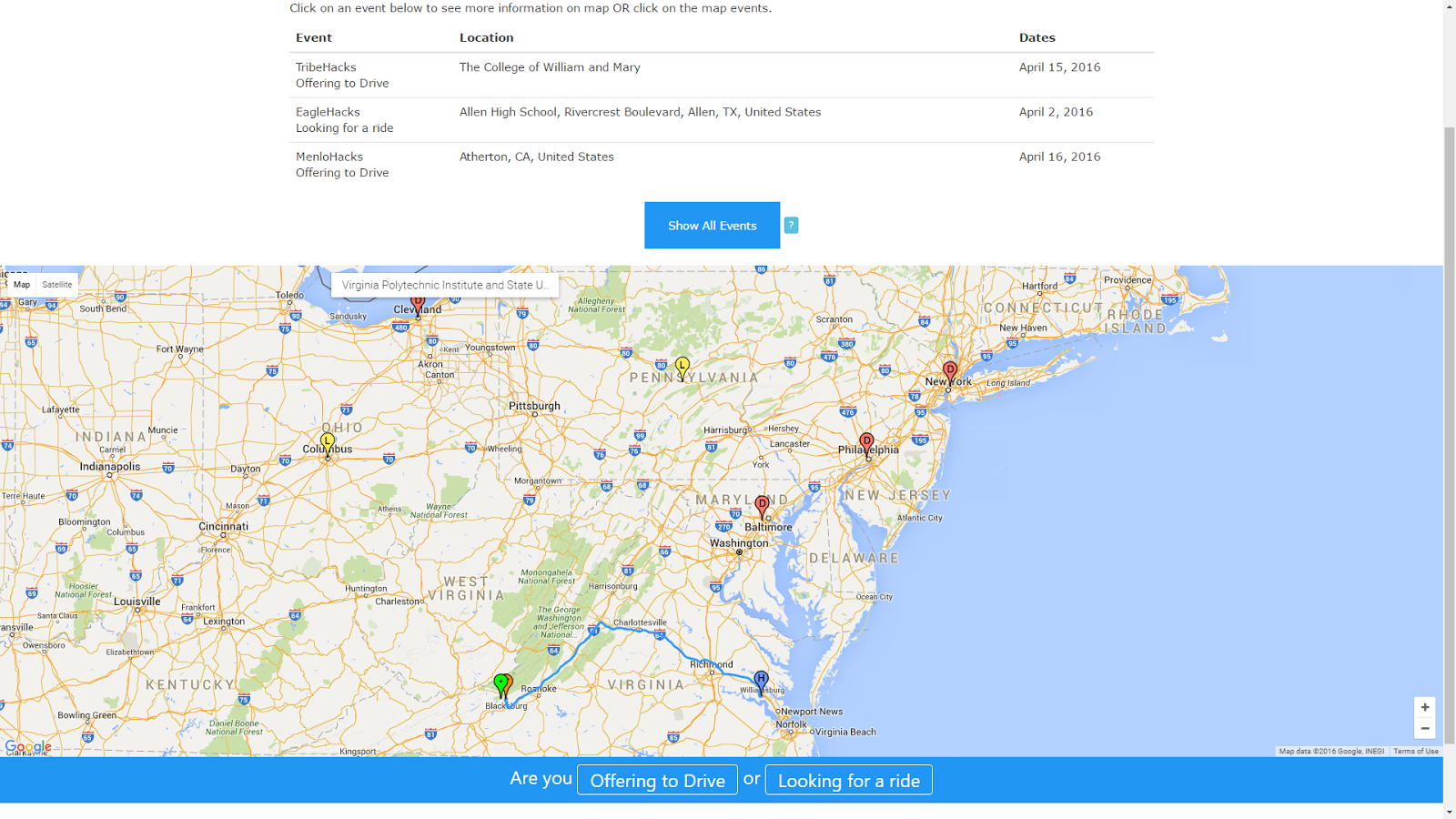Click Atherton, CA, United States location
1456x819 pixels.
pos(536,157)
